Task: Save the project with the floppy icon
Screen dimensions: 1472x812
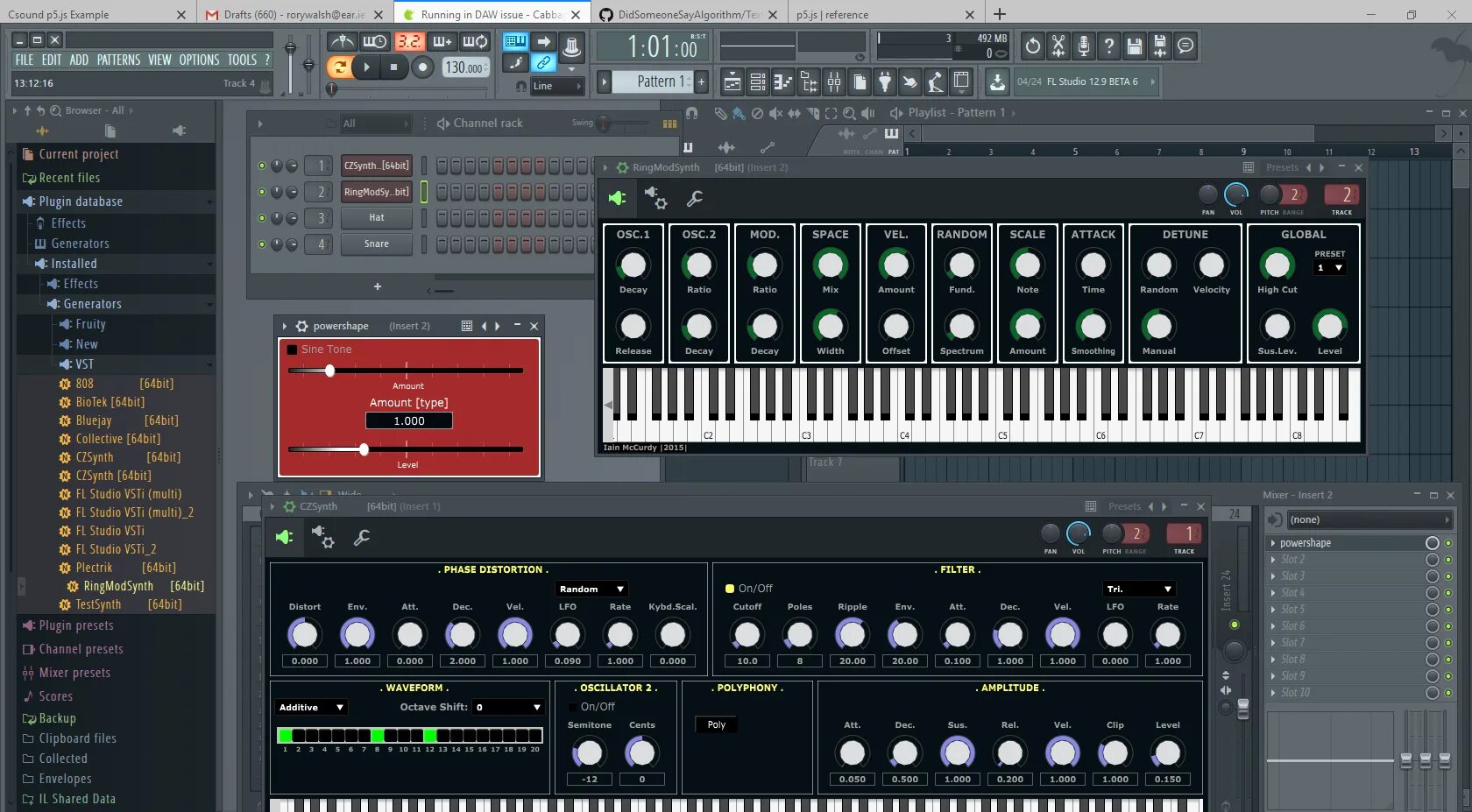Action: 1135,46
